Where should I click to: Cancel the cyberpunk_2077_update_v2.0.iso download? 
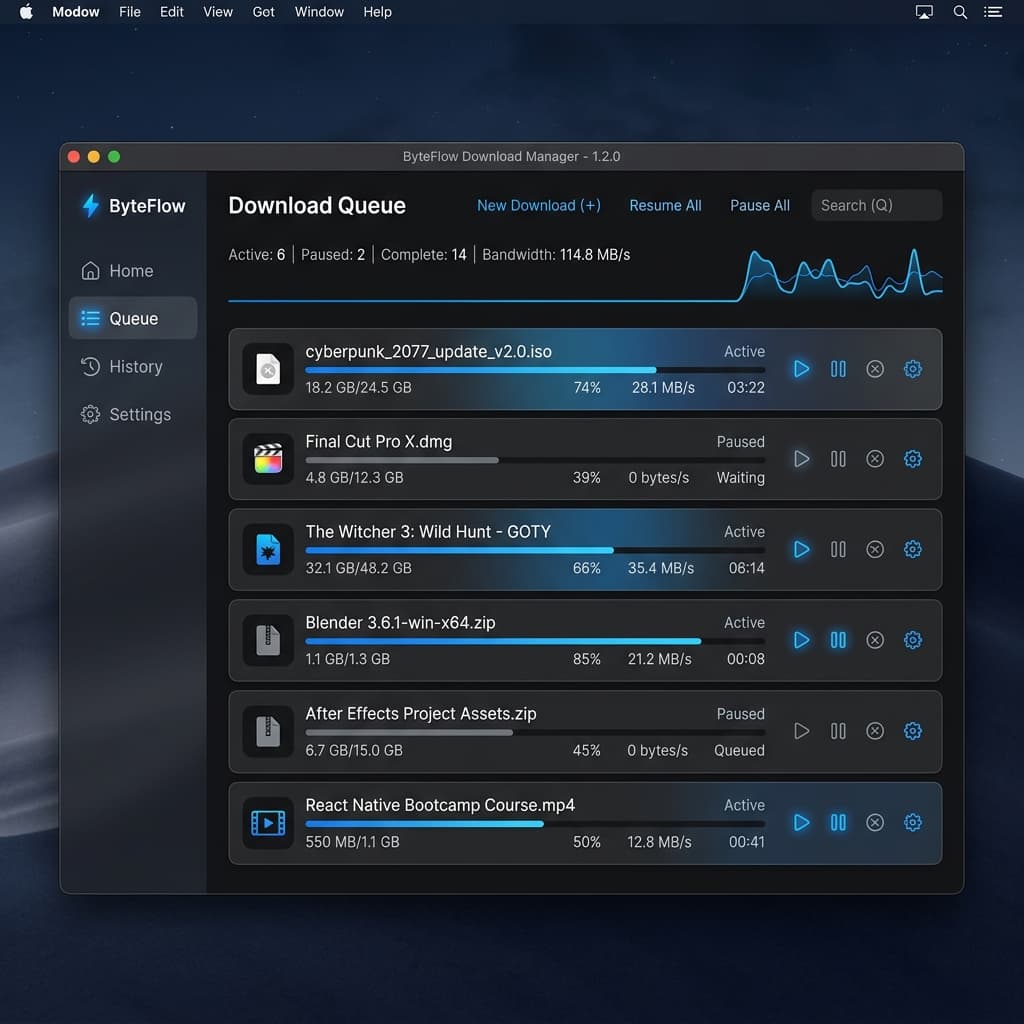click(874, 369)
